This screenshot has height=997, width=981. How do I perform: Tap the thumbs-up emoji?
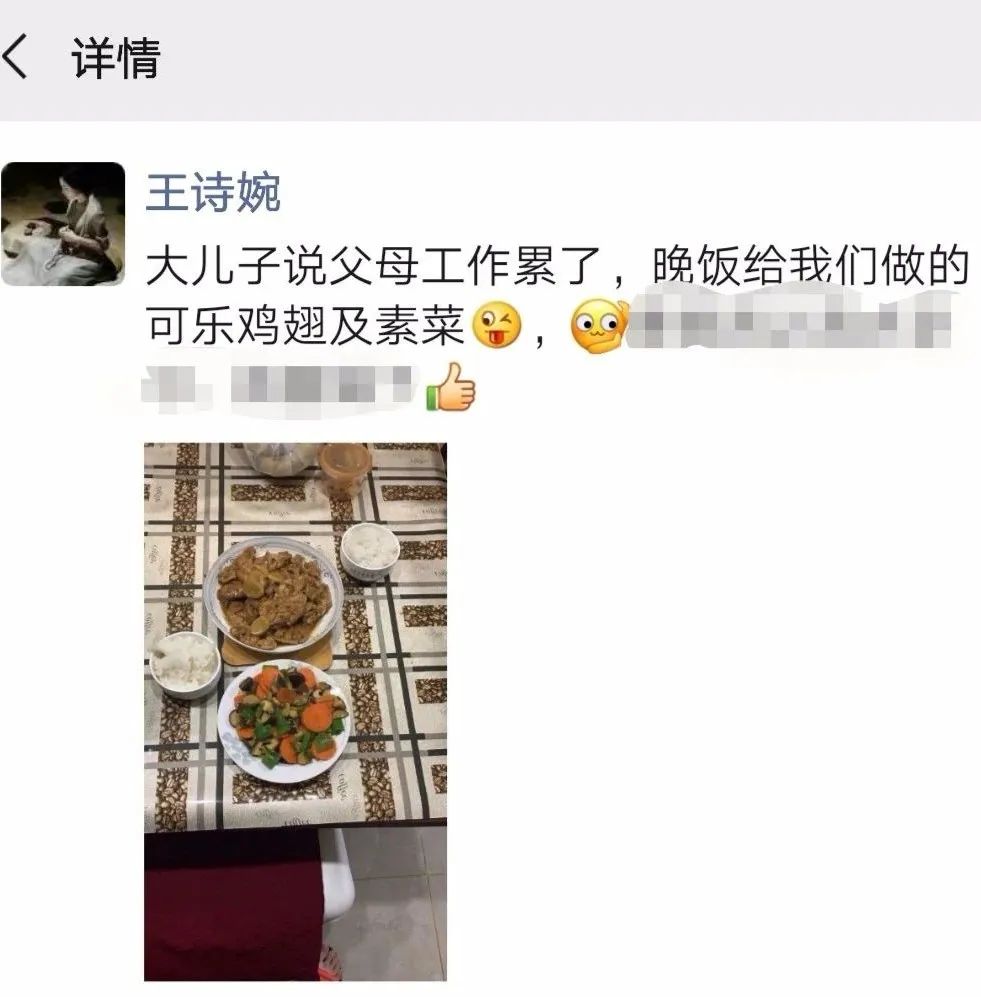(x=450, y=387)
